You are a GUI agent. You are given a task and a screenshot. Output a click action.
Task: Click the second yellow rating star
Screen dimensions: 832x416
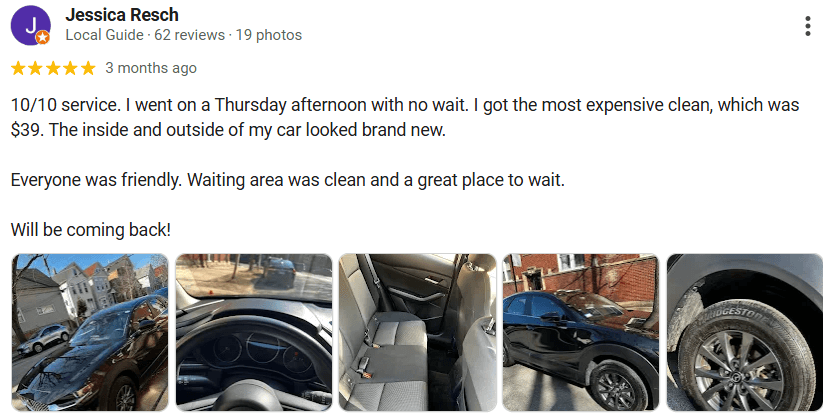point(36,68)
